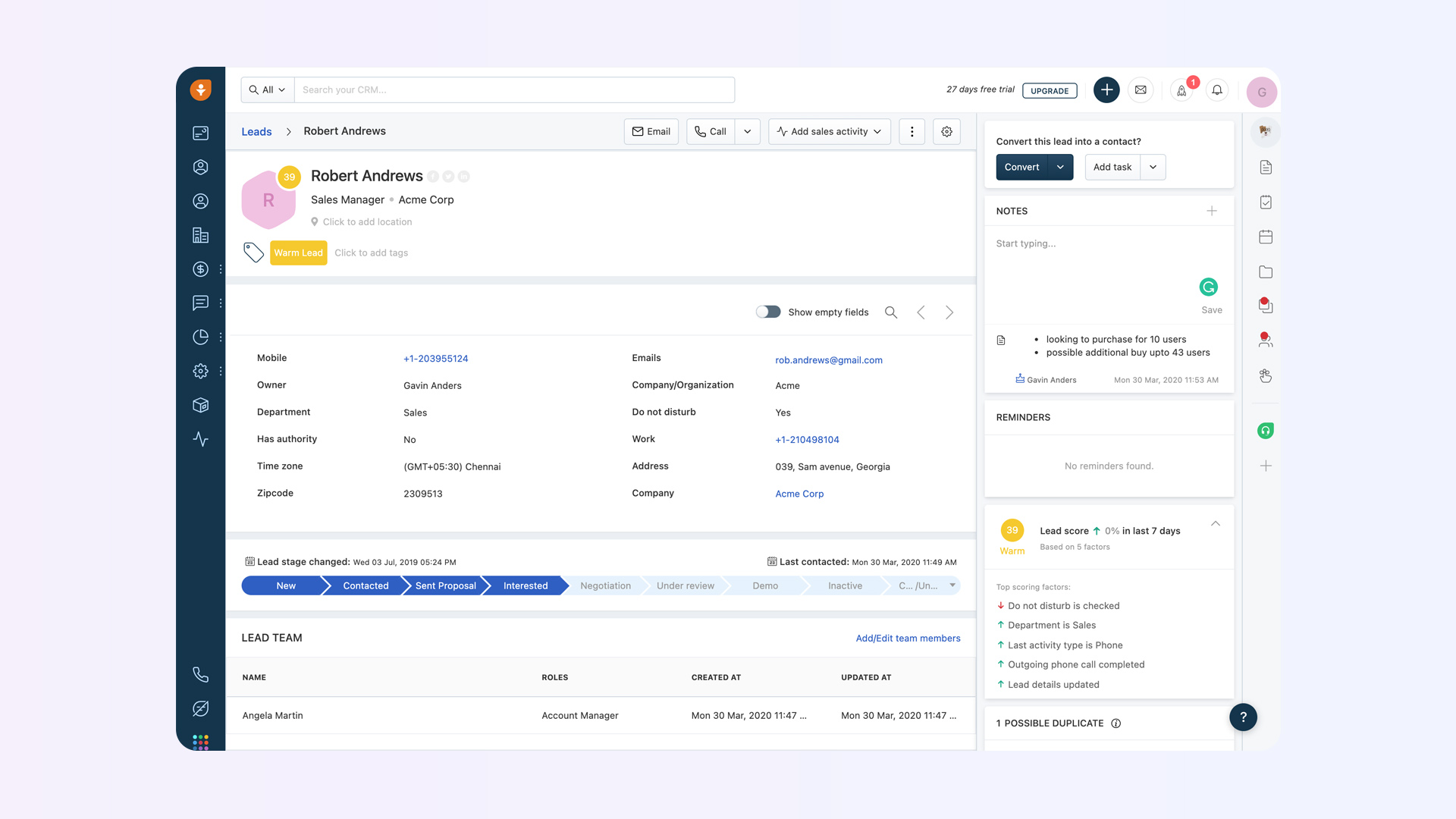Open notifications bell icon
Viewport: 1456px width, 819px height.
coord(1217,90)
